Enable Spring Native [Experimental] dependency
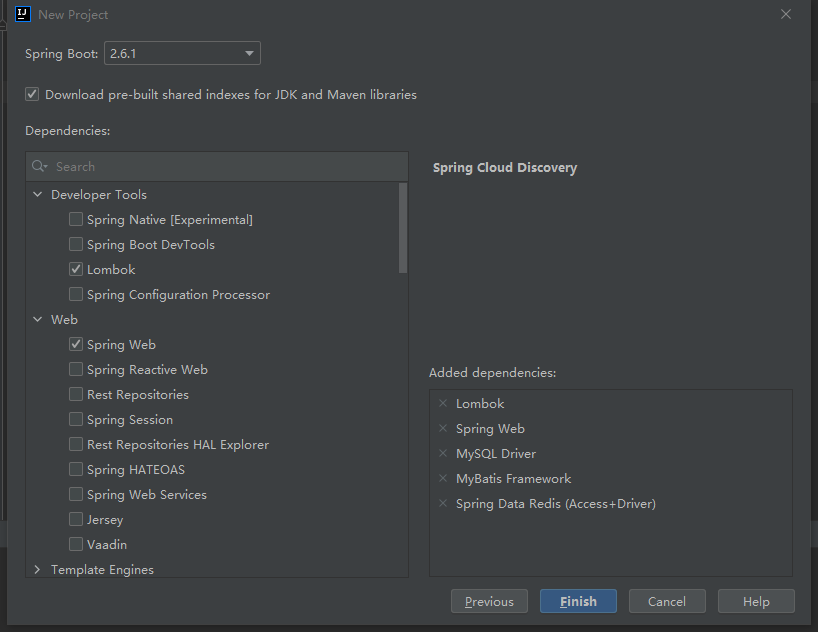 (x=76, y=219)
